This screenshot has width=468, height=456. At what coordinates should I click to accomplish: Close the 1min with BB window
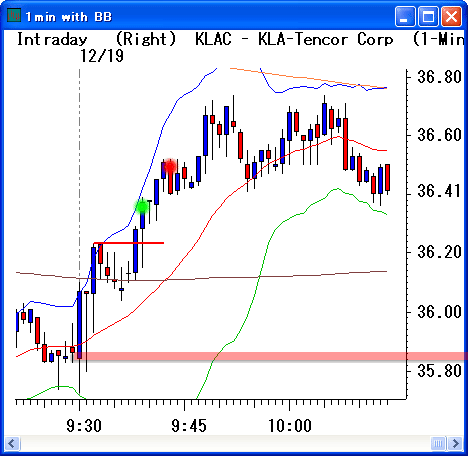pyautogui.click(x=451, y=16)
